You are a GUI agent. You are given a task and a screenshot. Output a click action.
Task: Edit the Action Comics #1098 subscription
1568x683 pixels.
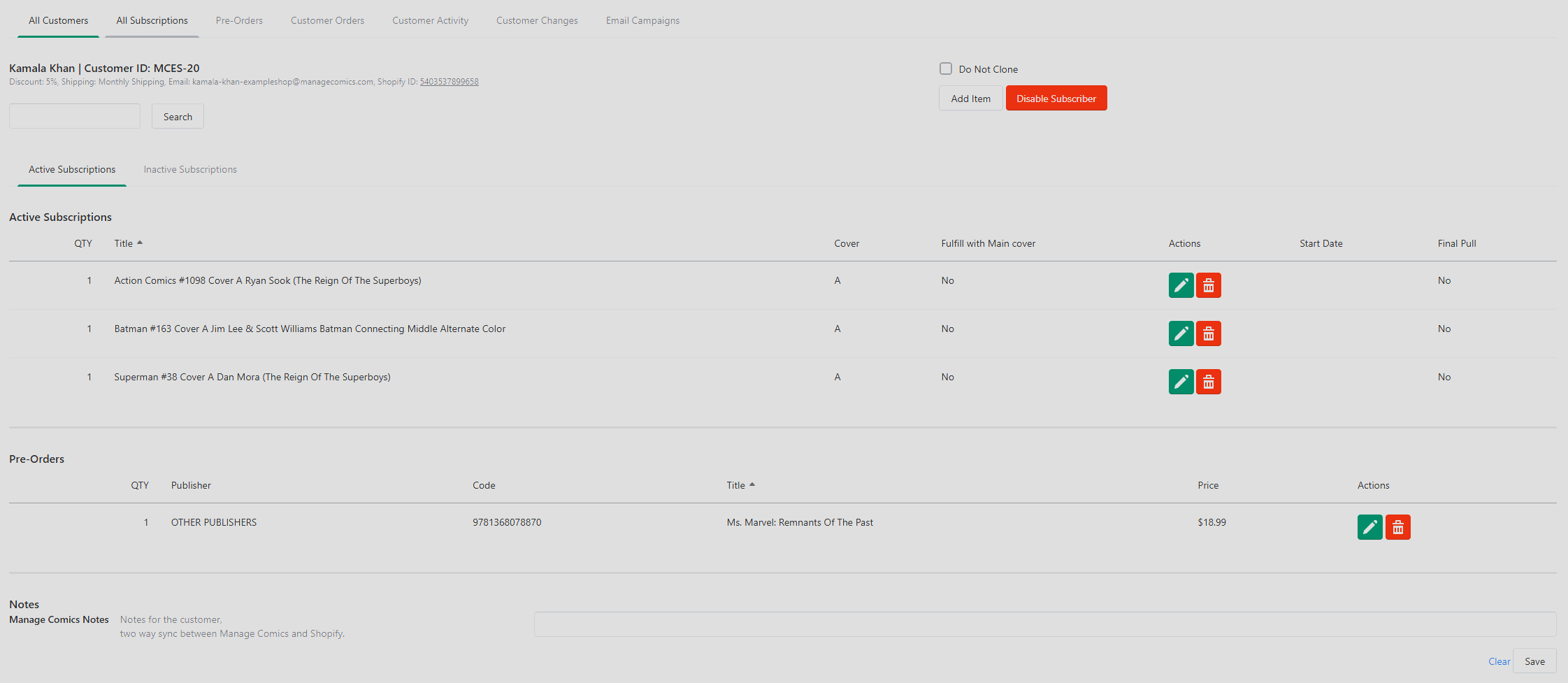1181,285
